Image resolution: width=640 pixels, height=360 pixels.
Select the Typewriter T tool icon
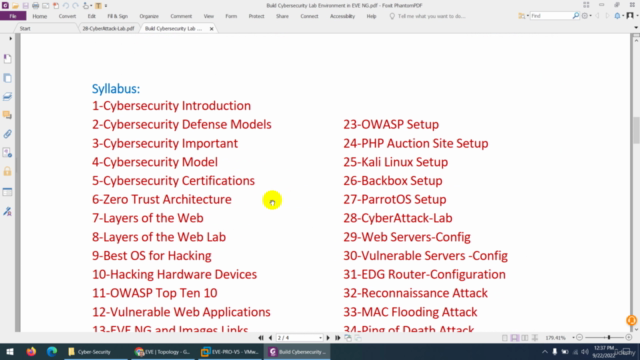point(98,6)
